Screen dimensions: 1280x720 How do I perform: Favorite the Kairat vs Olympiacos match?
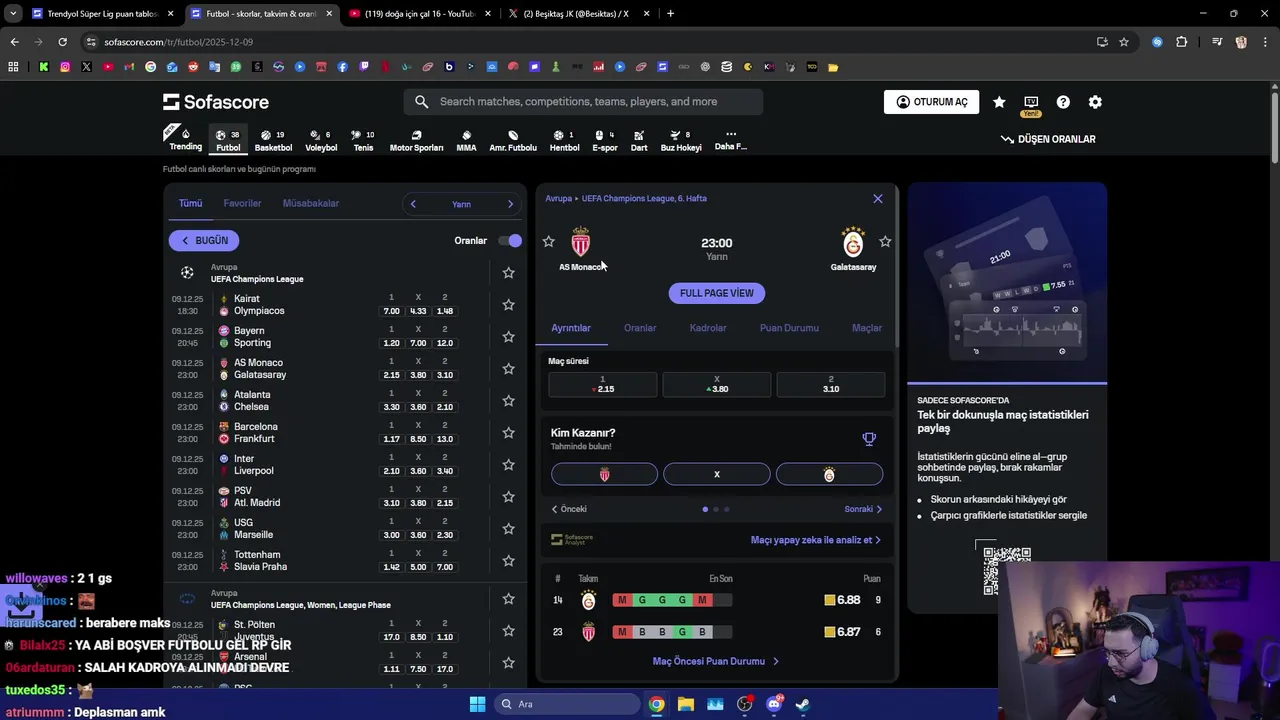tap(508, 304)
